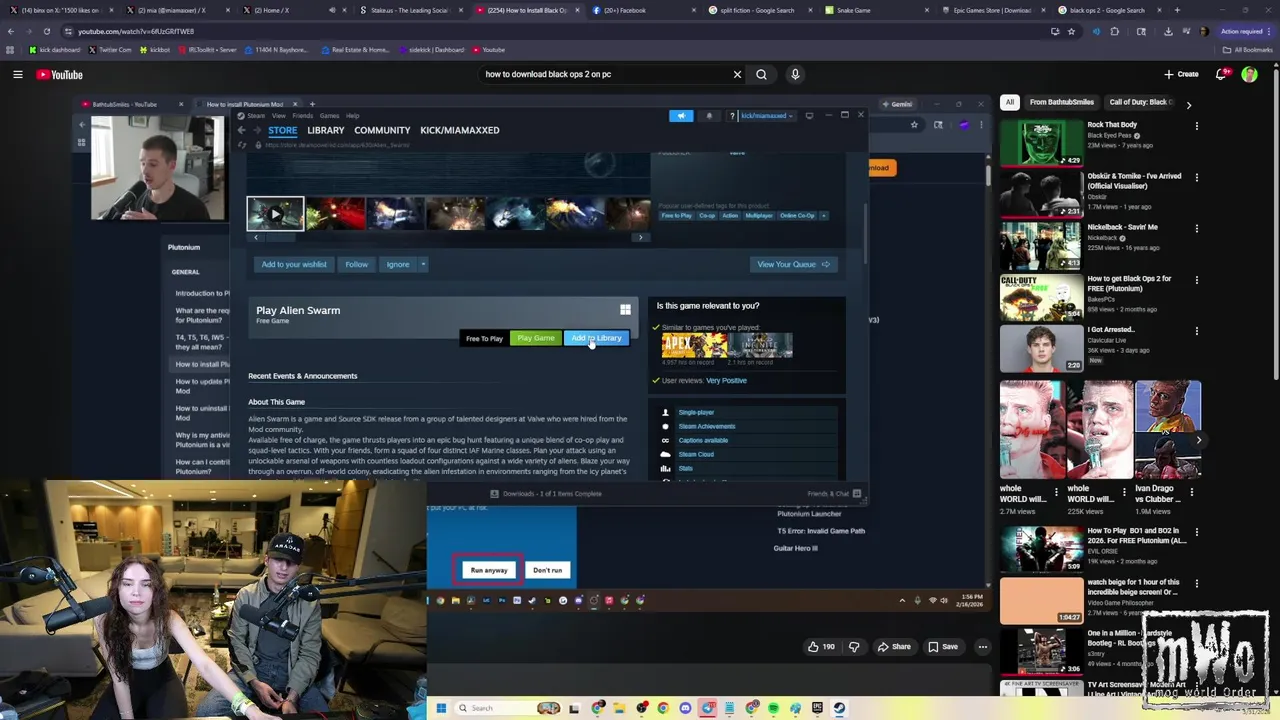
Task: Click Steam STORE tab in video
Action: [282, 130]
